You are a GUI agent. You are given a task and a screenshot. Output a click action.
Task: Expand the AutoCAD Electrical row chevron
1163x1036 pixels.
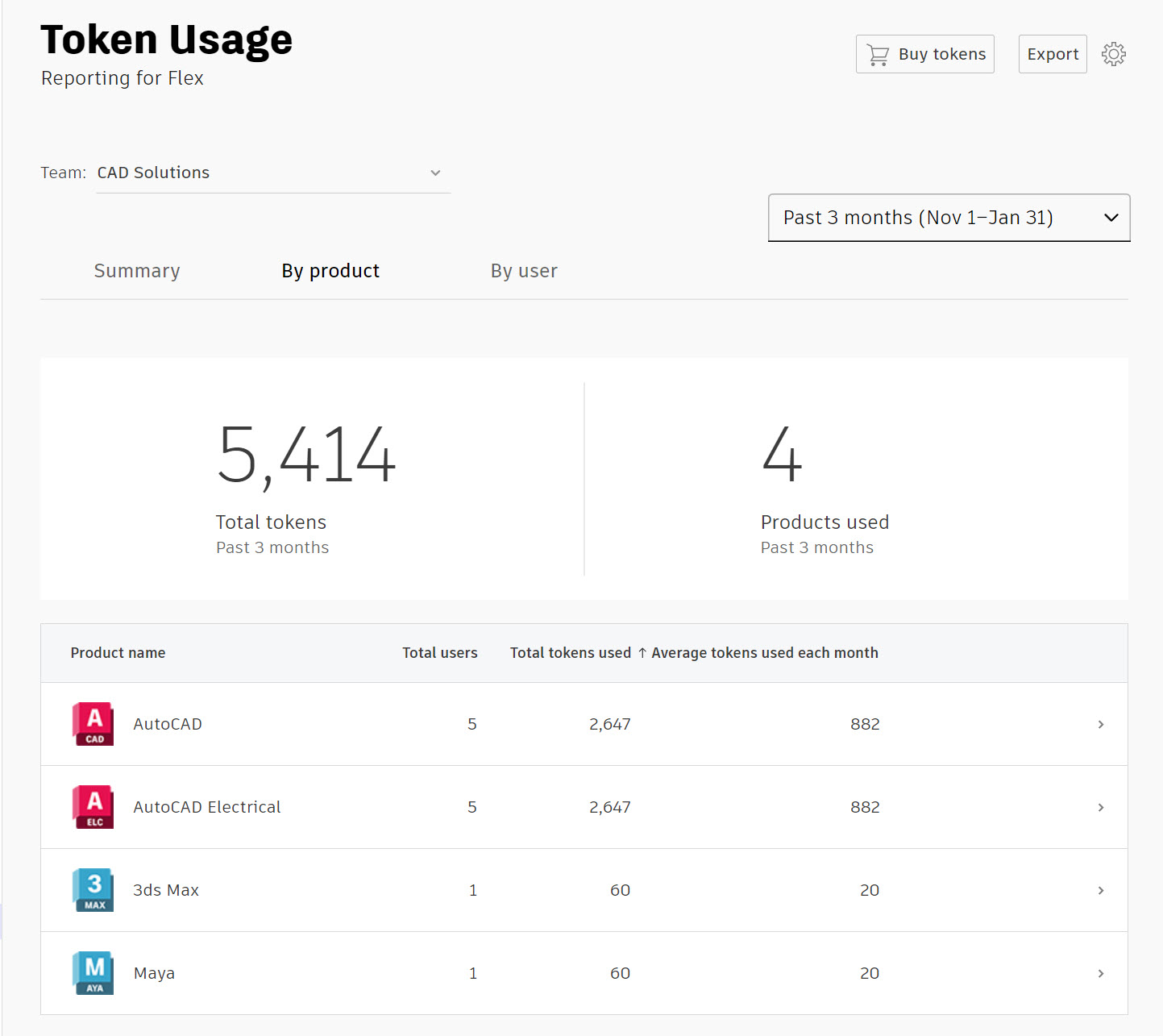point(1101,807)
